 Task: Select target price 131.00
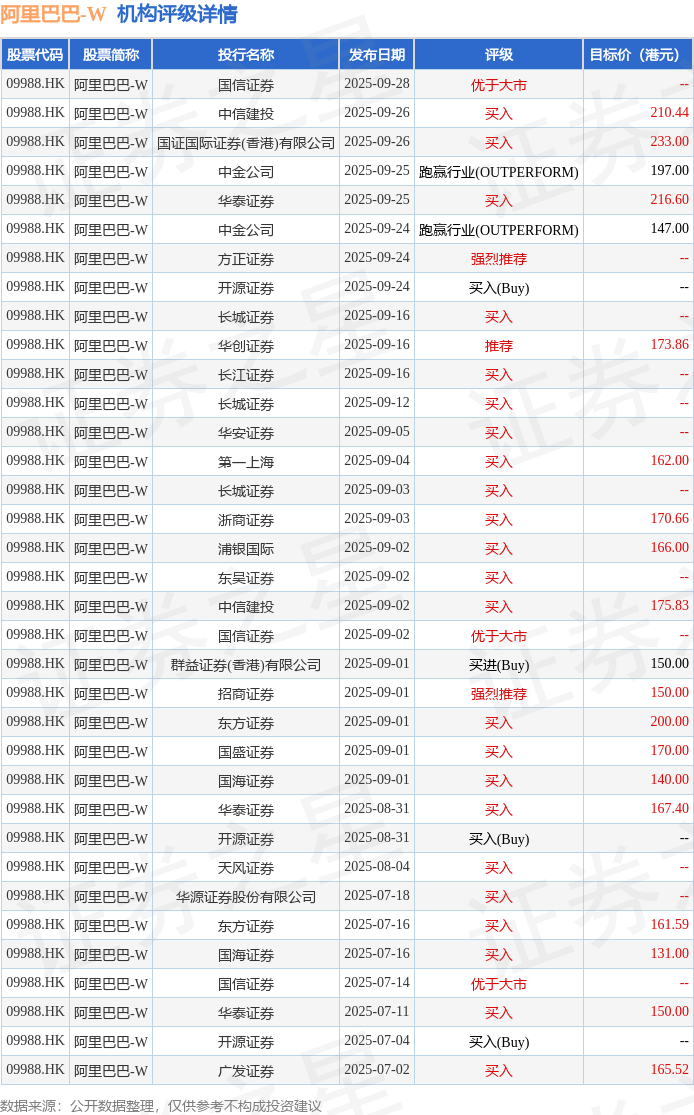(x=669, y=954)
